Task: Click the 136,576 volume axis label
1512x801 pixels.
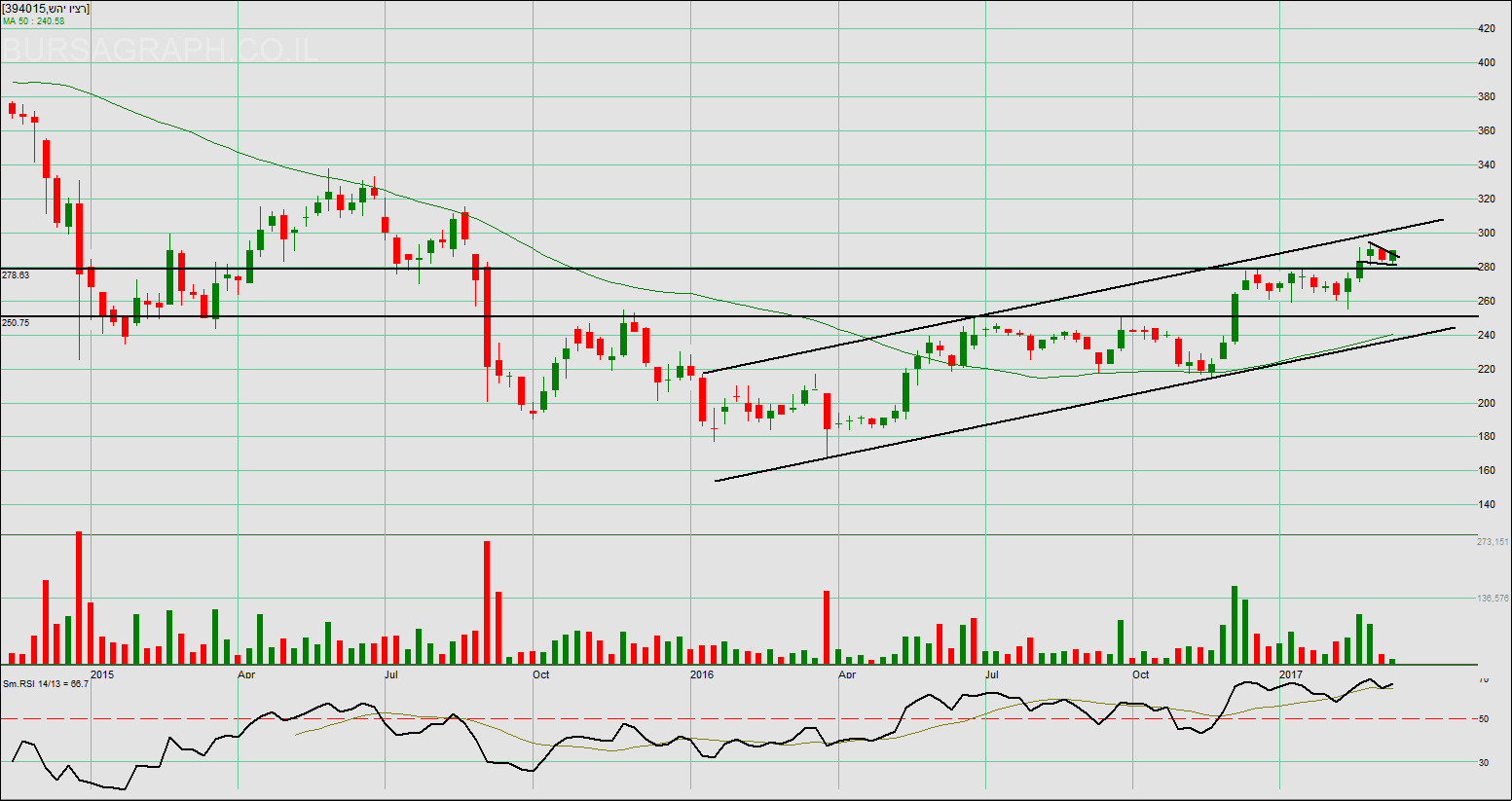Action: pyautogui.click(x=1493, y=599)
